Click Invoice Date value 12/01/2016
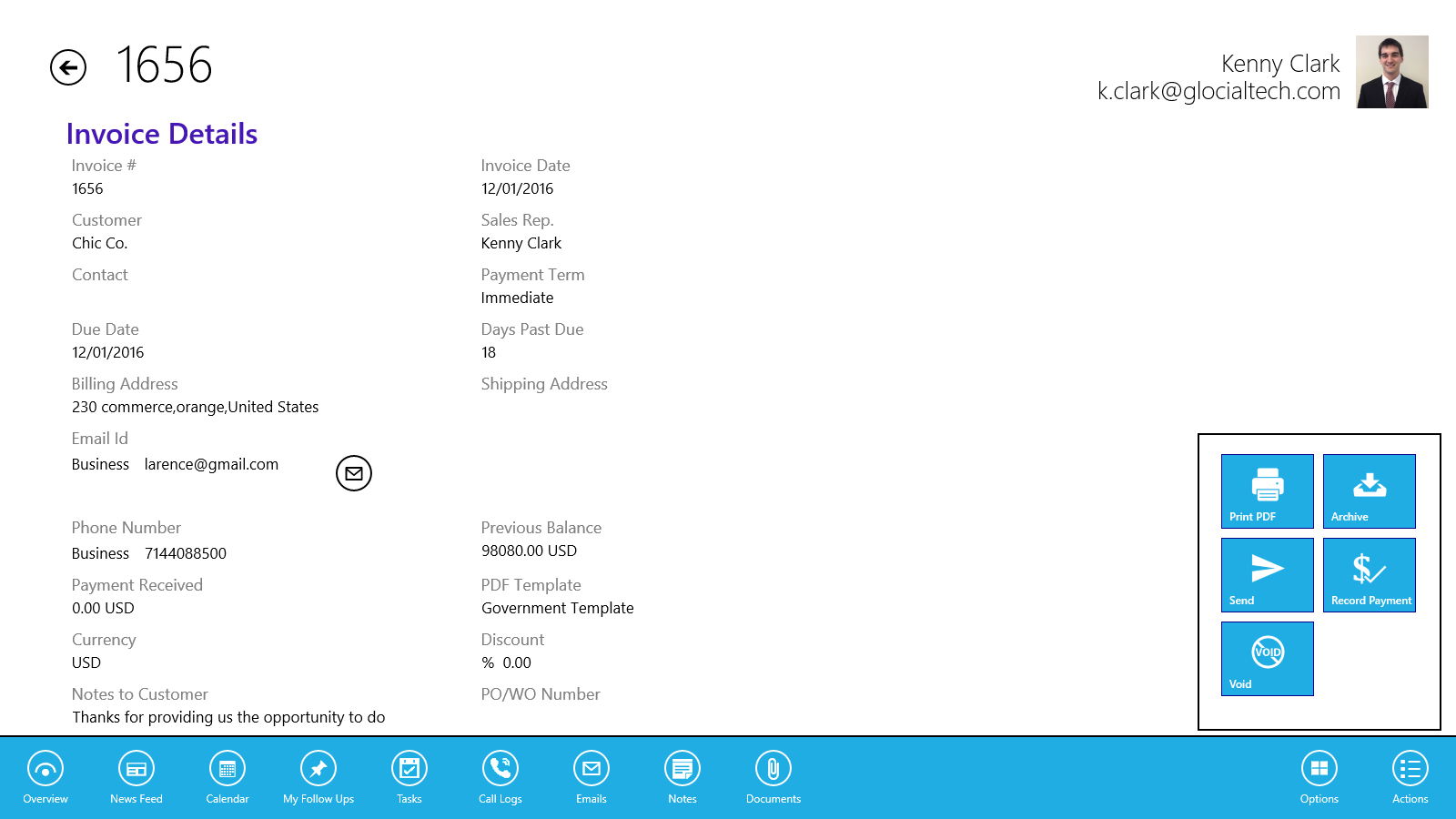The width and height of the screenshot is (1456, 819). pos(518,188)
